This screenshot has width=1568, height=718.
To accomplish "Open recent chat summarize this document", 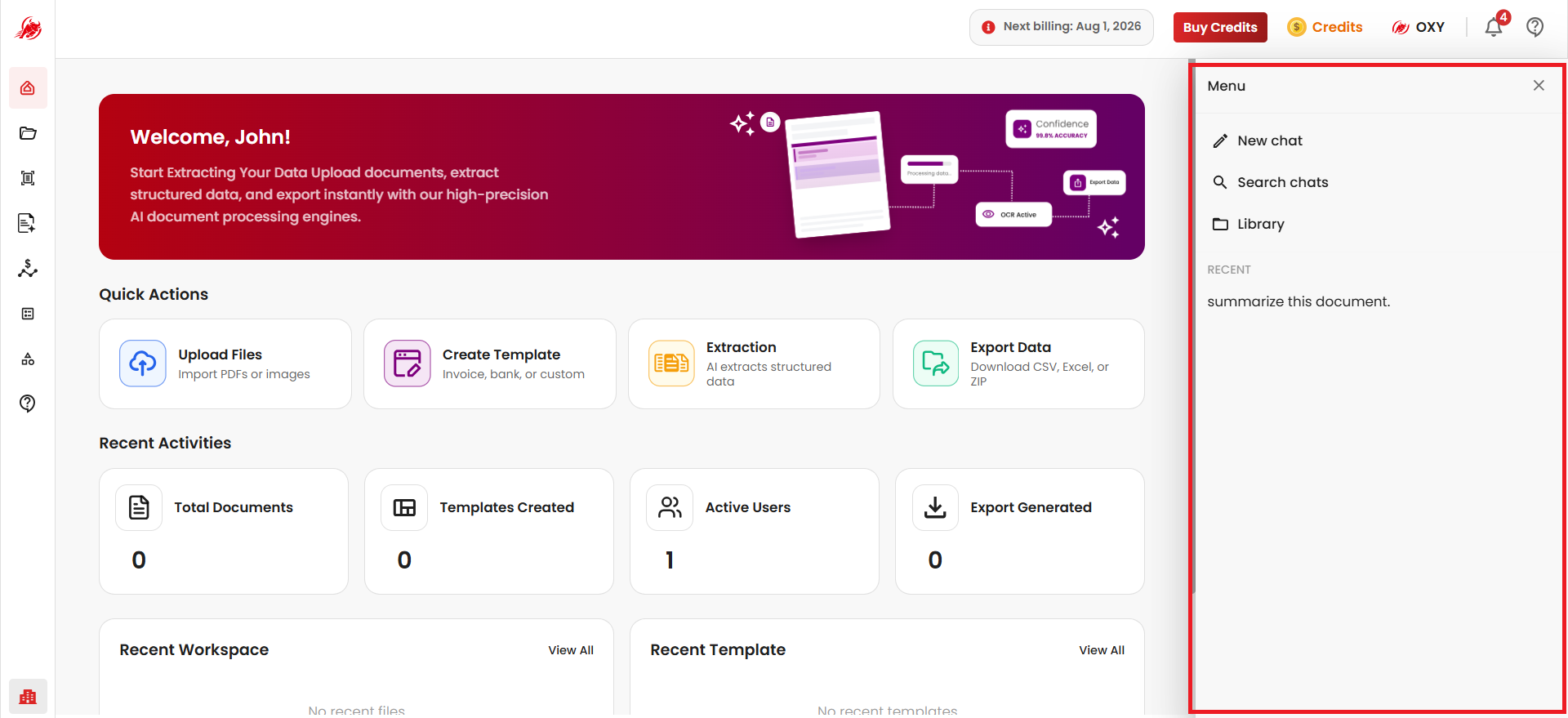I will tap(1298, 301).
